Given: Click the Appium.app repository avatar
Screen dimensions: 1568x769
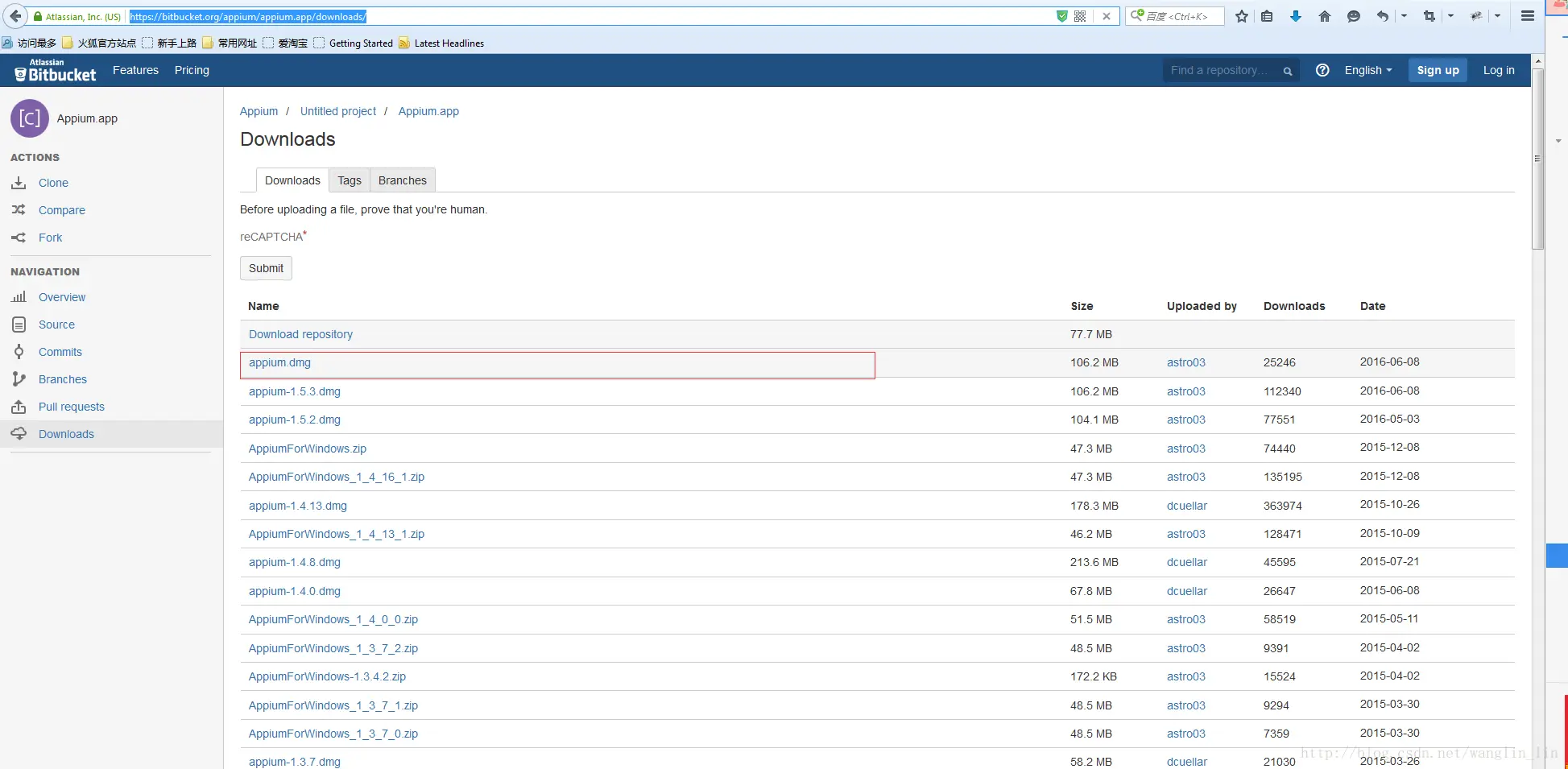Looking at the screenshot, I should pyautogui.click(x=30, y=118).
